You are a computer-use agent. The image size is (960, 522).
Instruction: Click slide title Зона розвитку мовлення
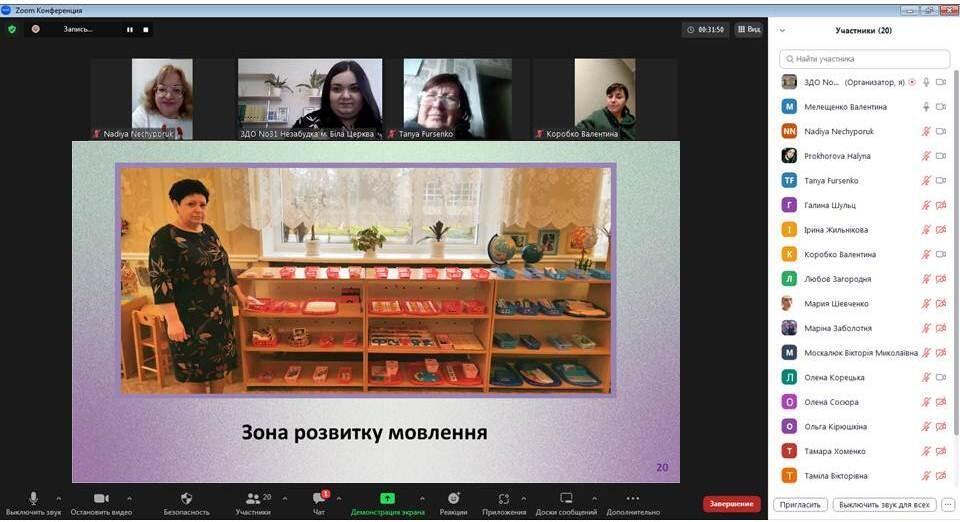pos(364,433)
